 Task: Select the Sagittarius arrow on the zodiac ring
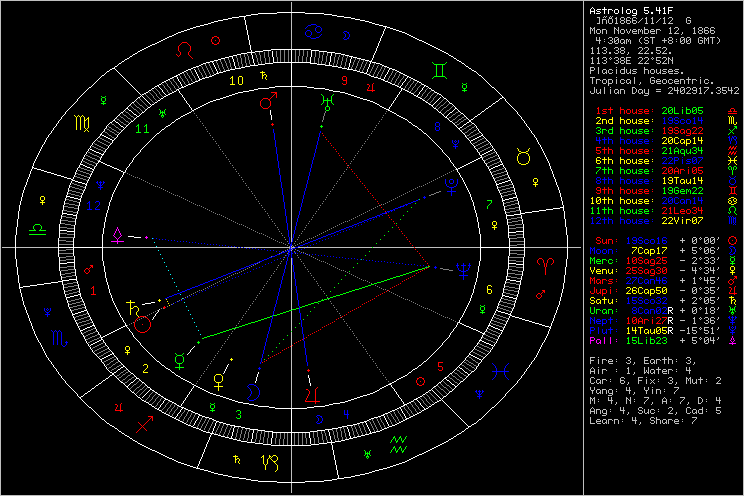click(146, 423)
